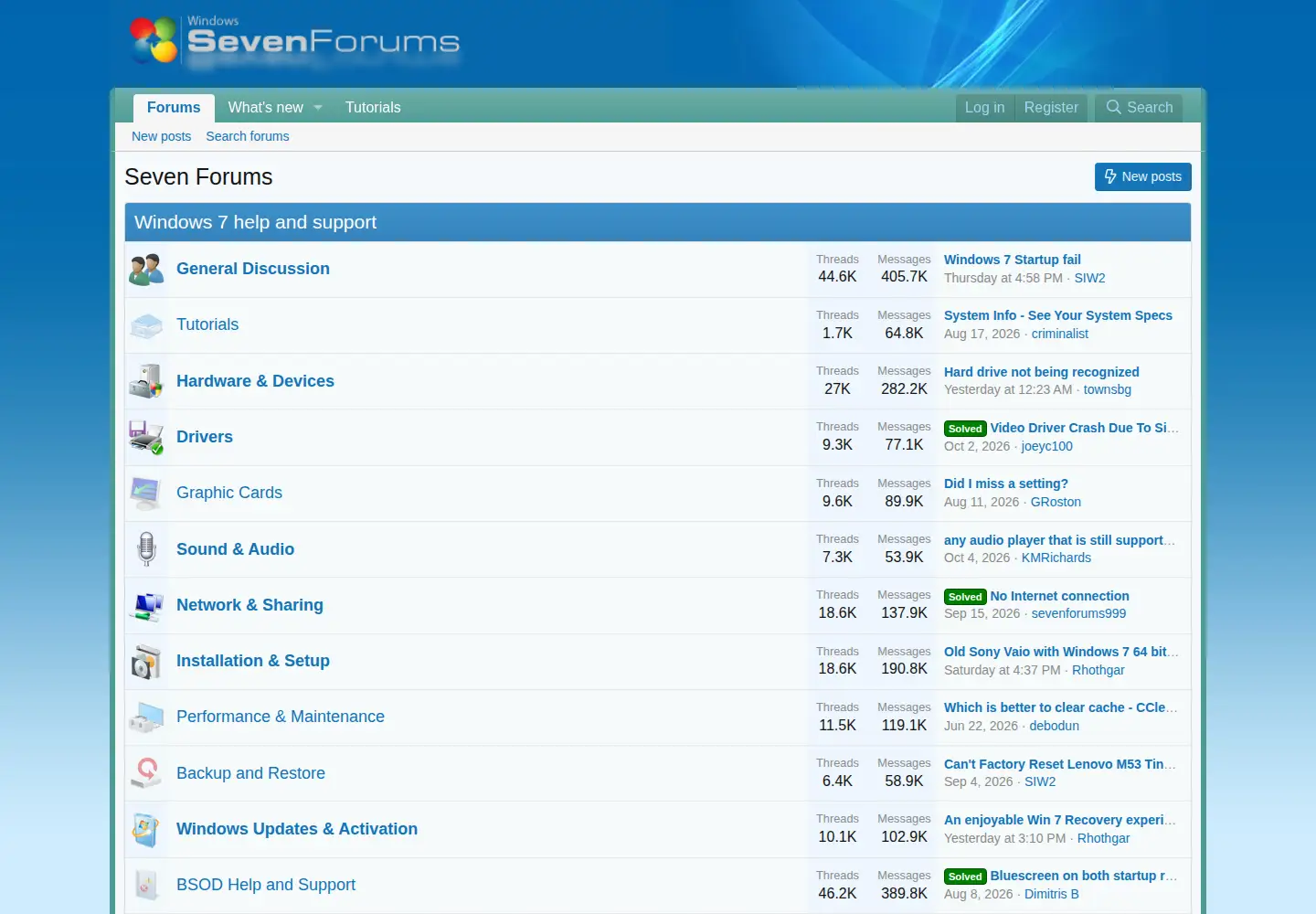Click the Solved label on Video Driver Crash
Viewport: 1316px width, 914px height.
point(965,429)
